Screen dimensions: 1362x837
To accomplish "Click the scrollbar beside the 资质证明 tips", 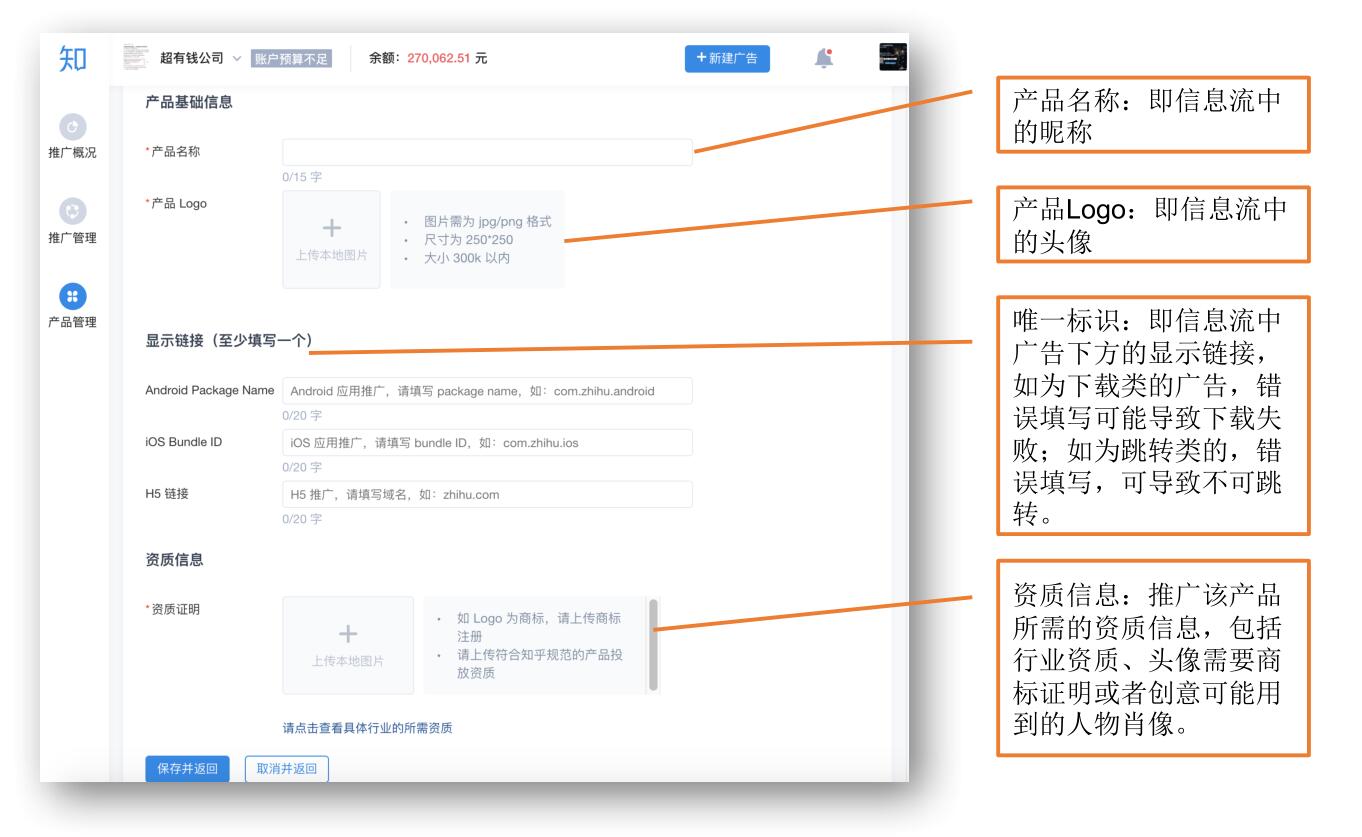I will point(652,645).
